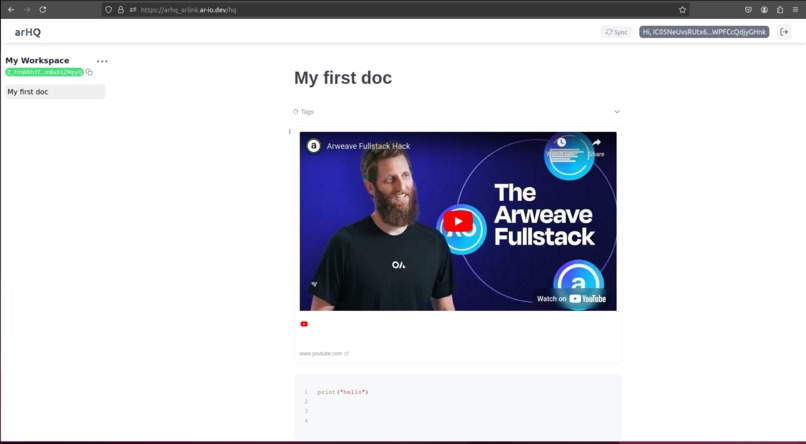Open My Workspace three-dot options menu

coord(102,61)
